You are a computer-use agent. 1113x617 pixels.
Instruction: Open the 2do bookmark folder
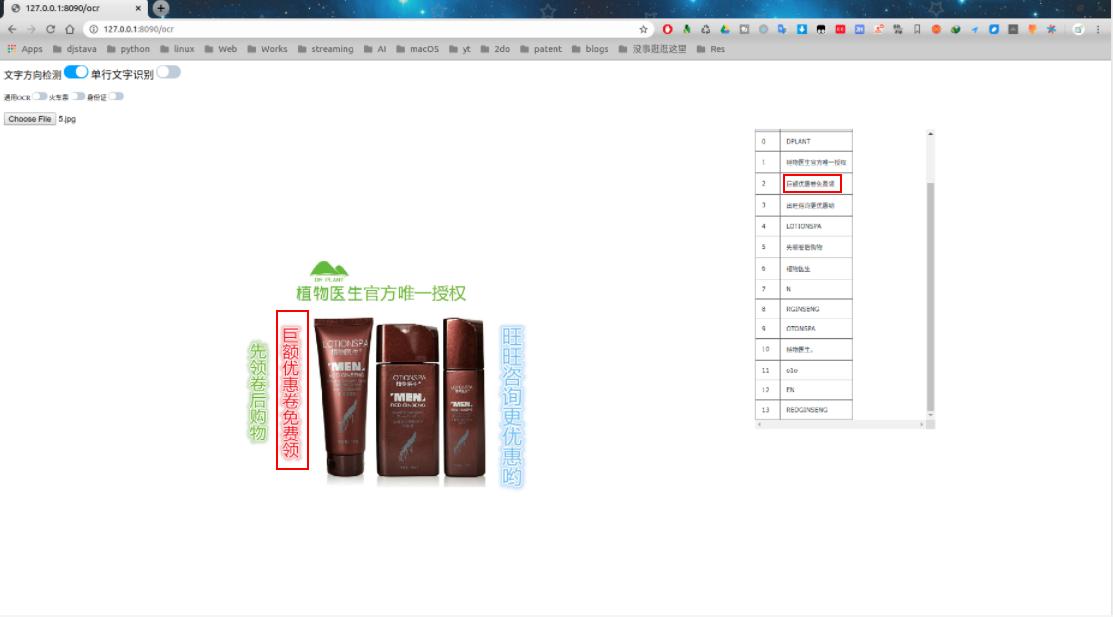[x=495, y=49]
